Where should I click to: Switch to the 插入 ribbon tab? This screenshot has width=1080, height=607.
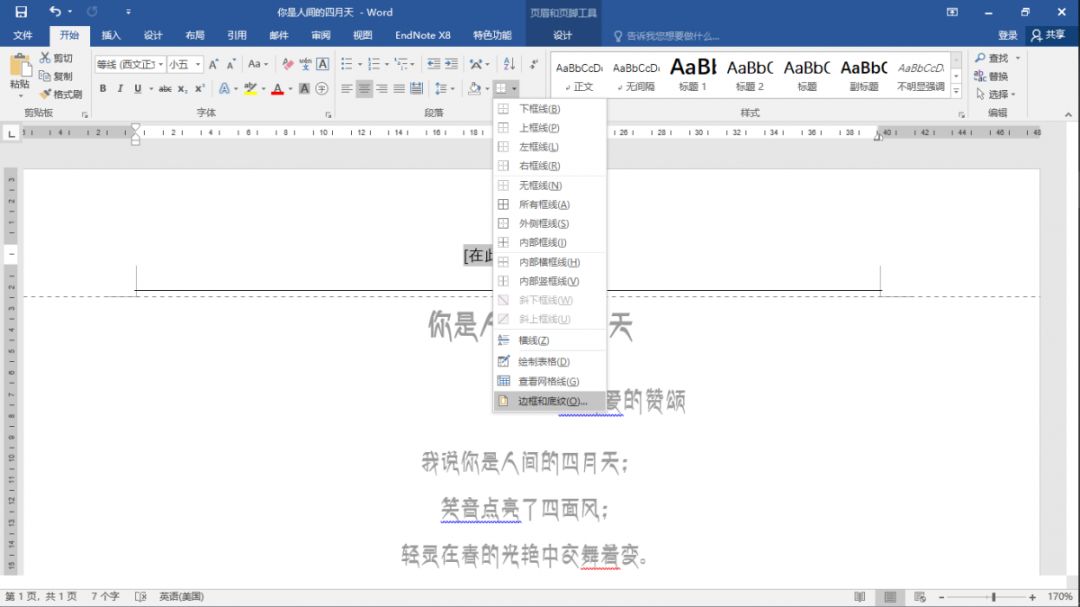(110, 35)
